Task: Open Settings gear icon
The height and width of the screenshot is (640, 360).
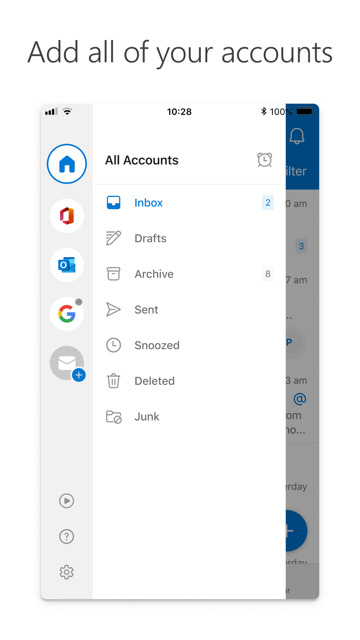Action: (67, 572)
